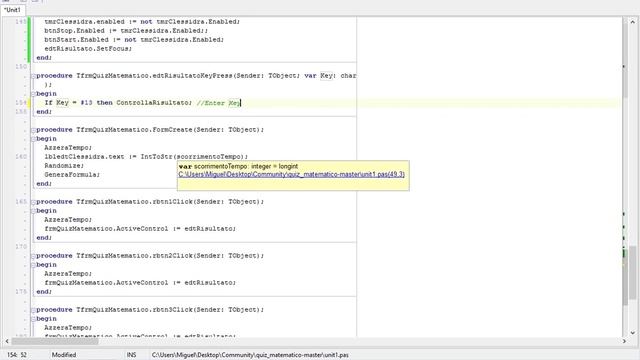Click the edtRisultato.SetFocus; statement
The height and width of the screenshot is (360, 640).
click(88, 49)
